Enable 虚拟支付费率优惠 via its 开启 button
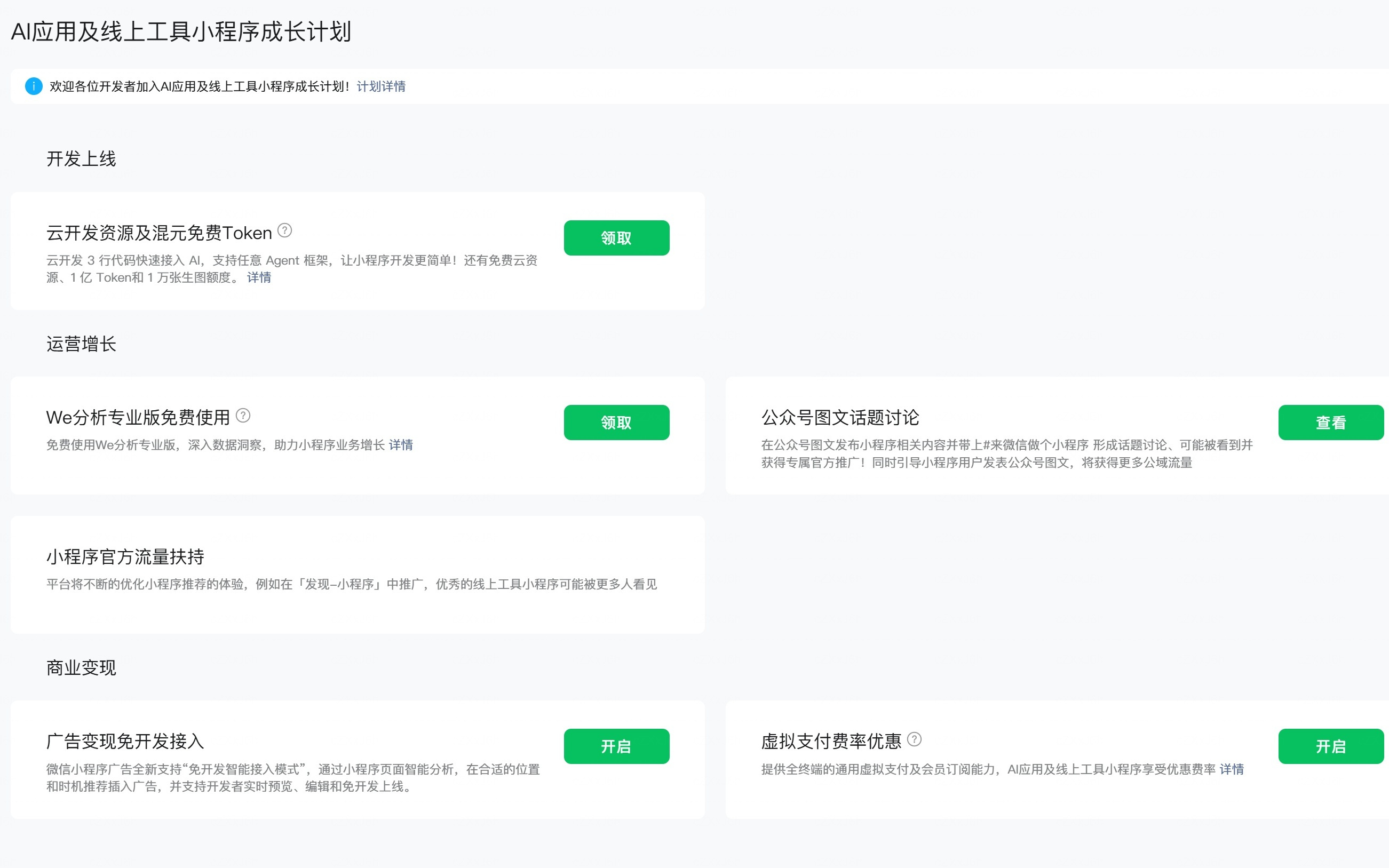 pyautogui.click(x=1330, y=746)
